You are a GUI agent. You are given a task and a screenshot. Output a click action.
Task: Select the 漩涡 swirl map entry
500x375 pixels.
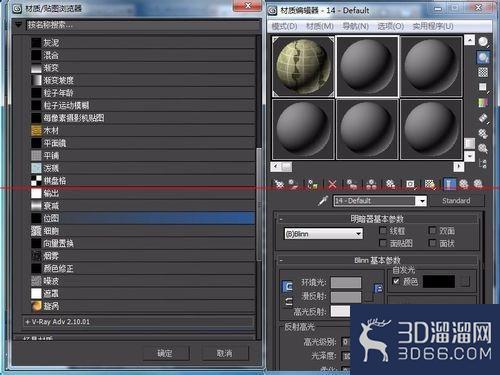coord(143,306)
